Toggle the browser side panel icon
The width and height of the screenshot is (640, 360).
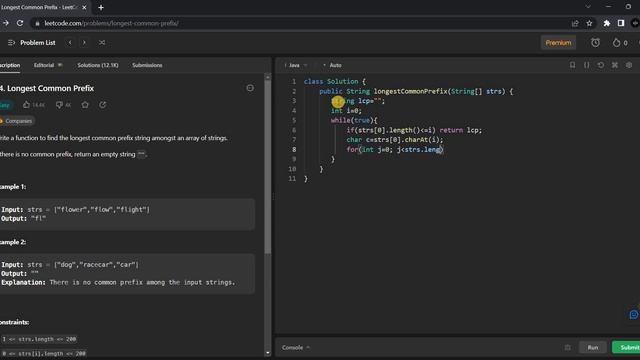click(621, 23)
